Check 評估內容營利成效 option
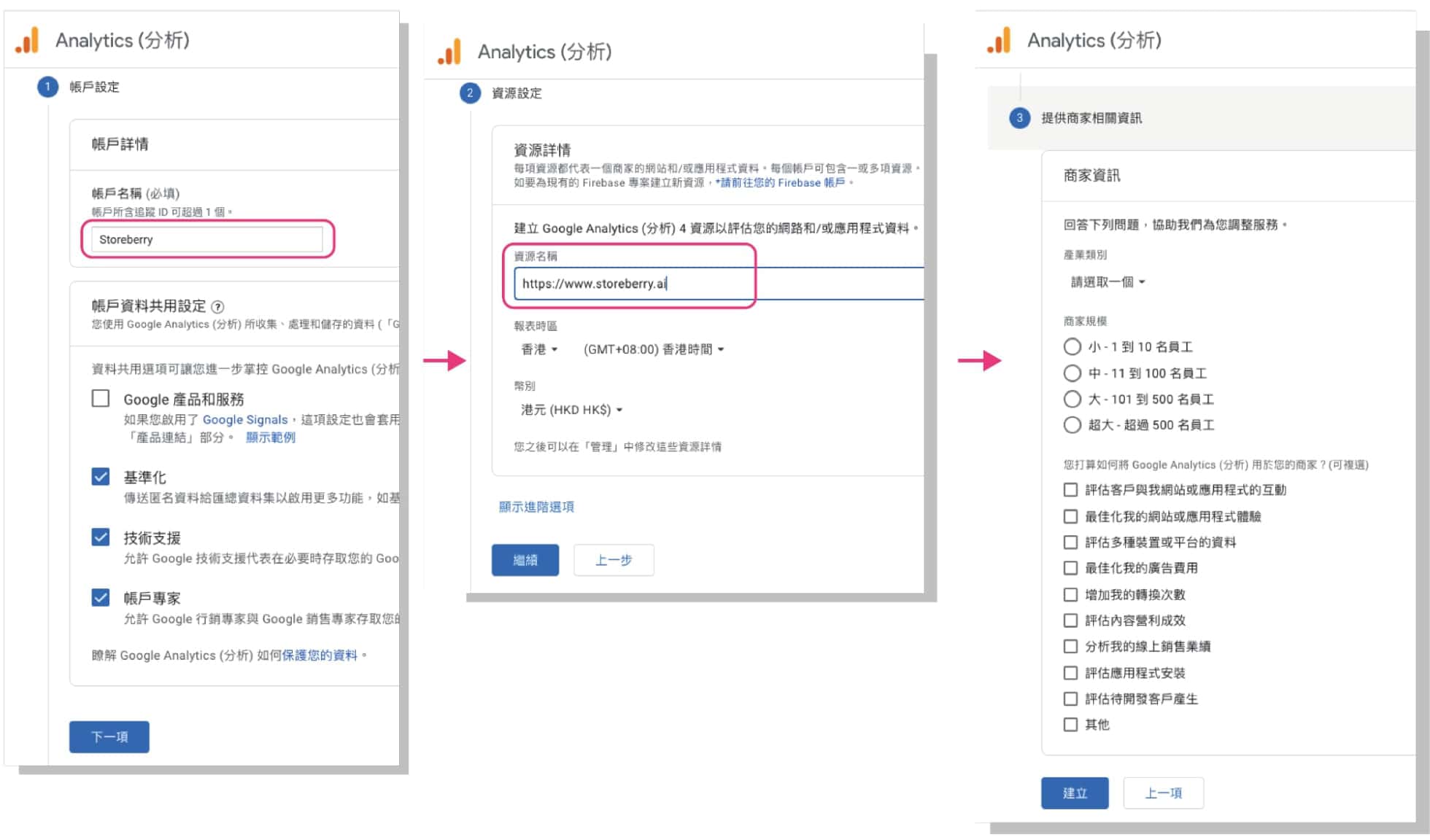The height and width of the screenshot is (840, 1430). [x=1070, y=621]
